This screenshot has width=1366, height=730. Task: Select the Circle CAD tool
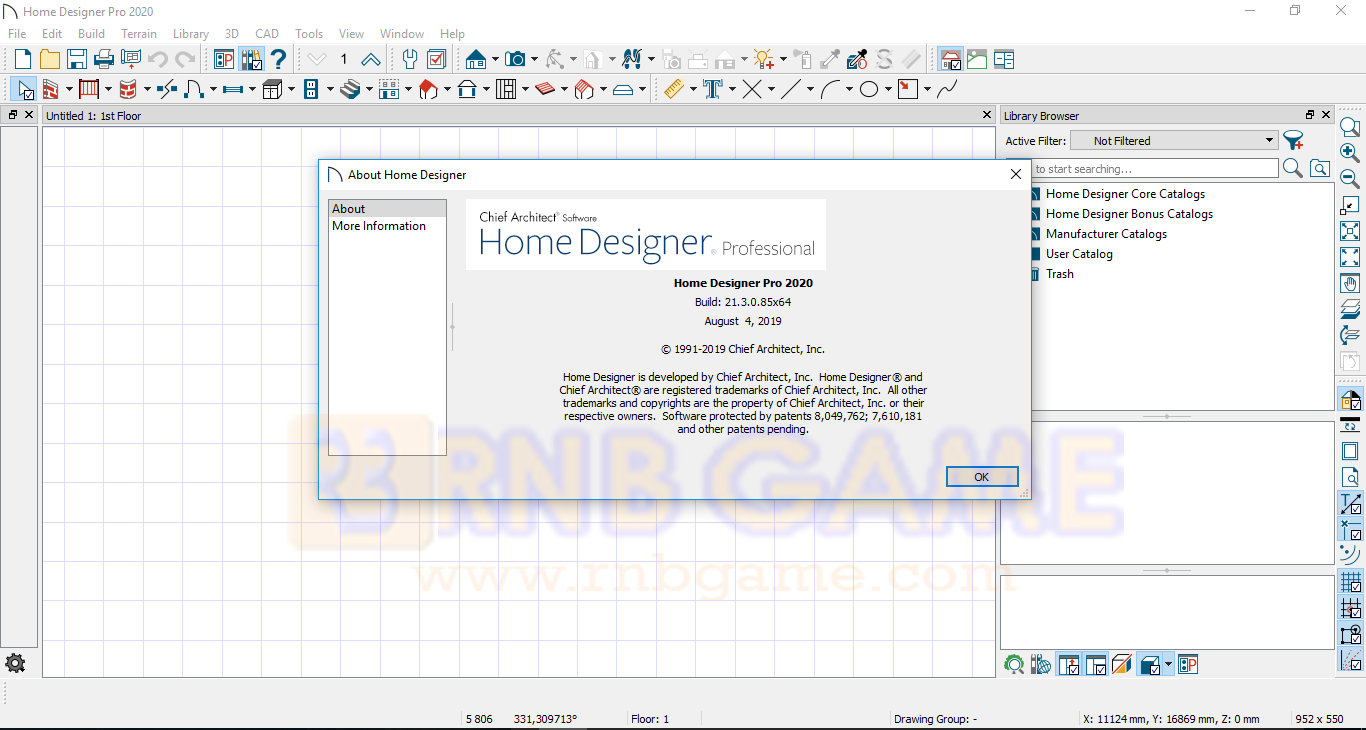[869, 89]
